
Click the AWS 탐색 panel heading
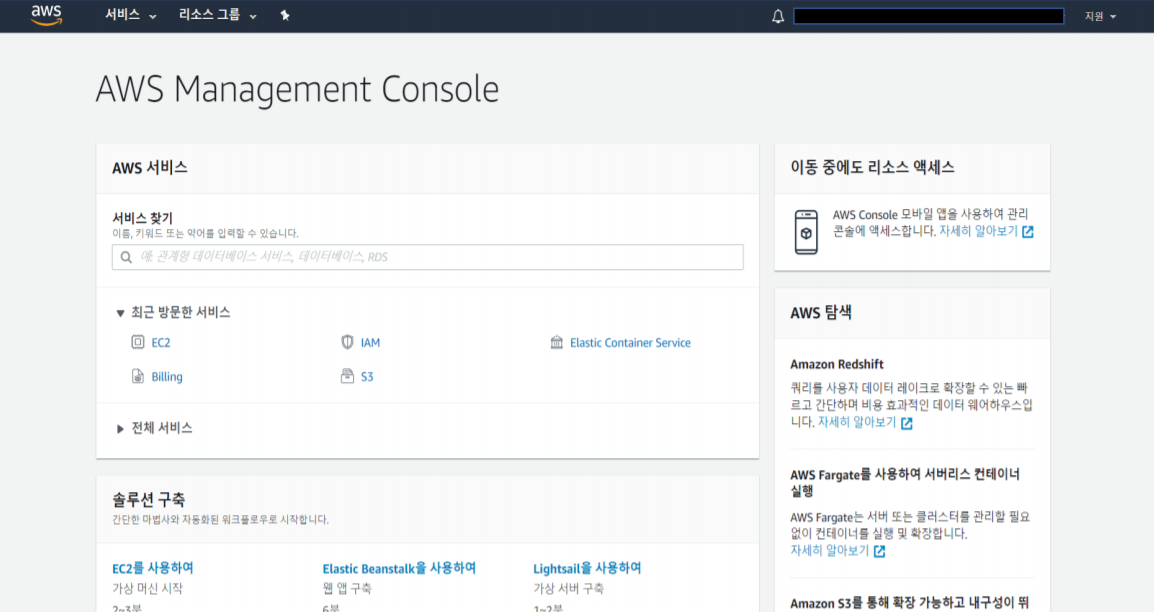click(x=821, y=313)
